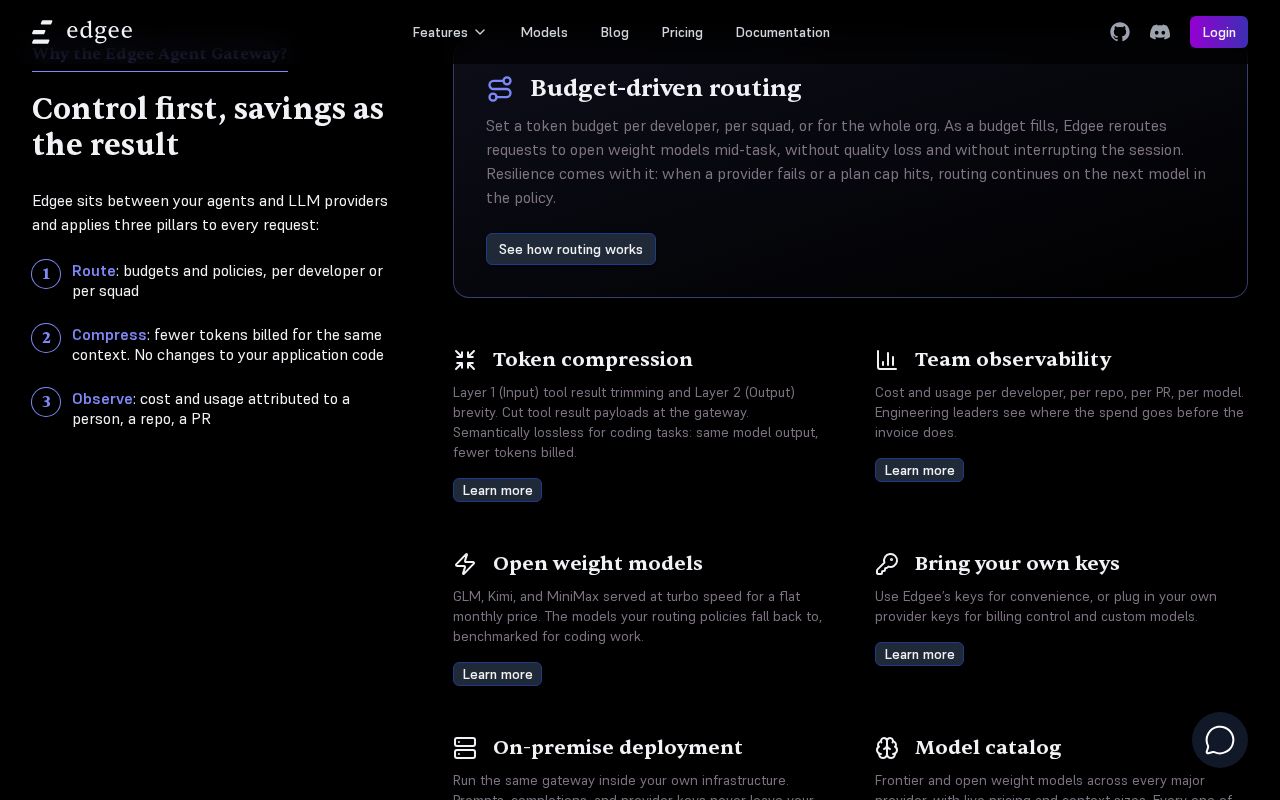Click the Model catalog heading
Image resolution: width=1280 pixels, height=800 pixels.
pos(988,747)
